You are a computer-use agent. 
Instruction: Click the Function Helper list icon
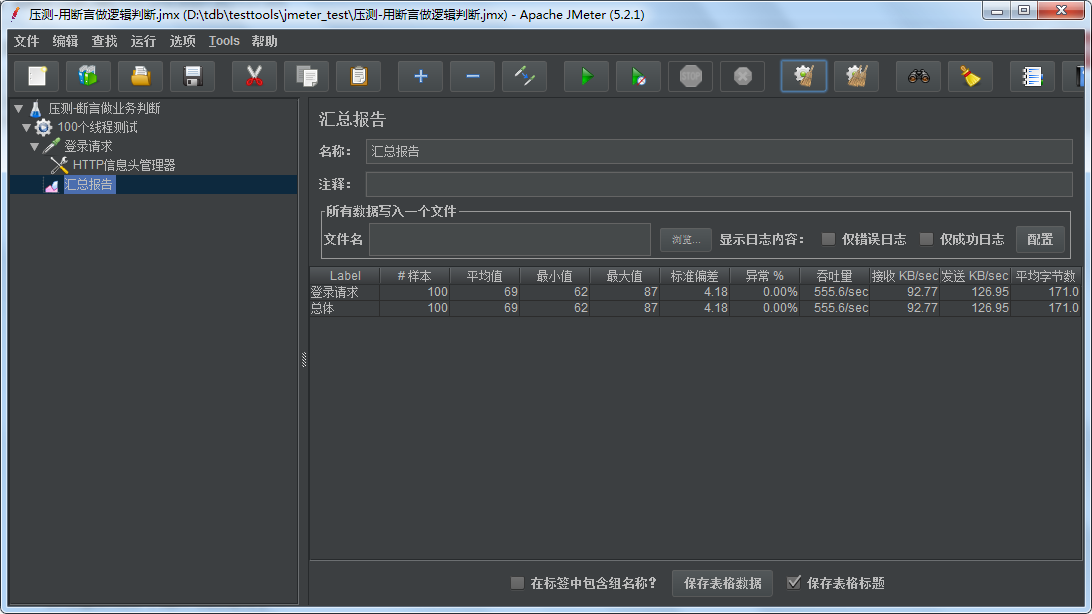coord(1032,76)
